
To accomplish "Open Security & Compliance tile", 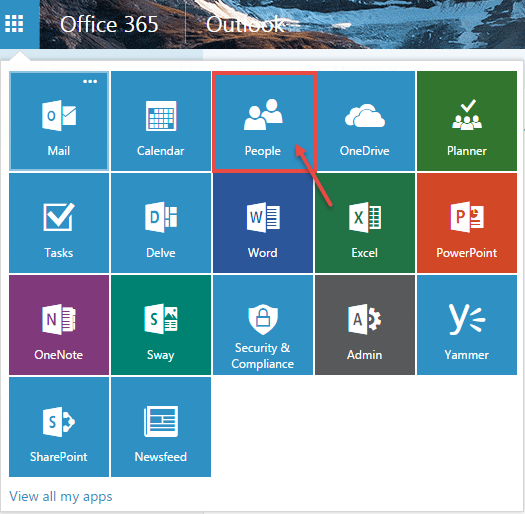I will (263, 325).
